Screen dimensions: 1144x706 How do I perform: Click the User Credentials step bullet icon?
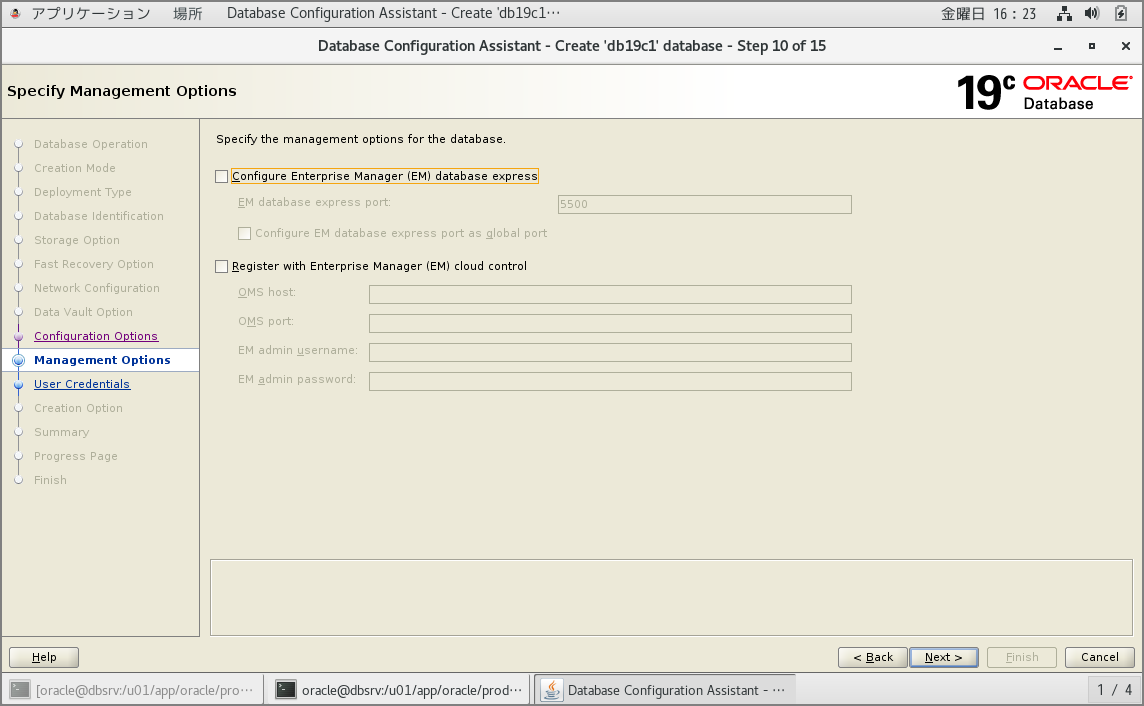[x=18, y=384]
